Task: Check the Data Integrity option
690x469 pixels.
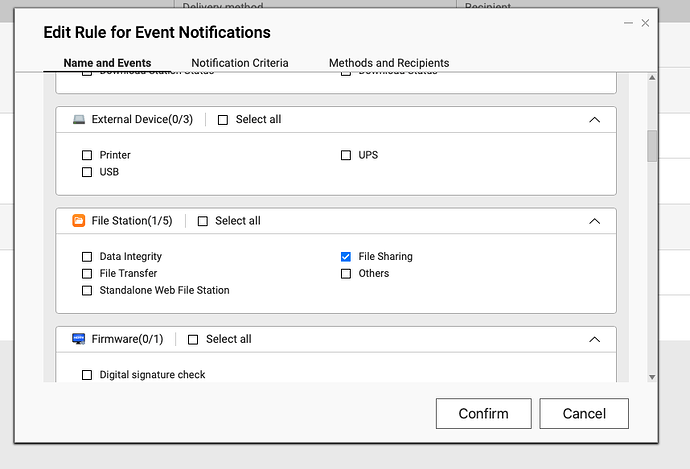Action: pyautogui.click(x=87, y=257)
